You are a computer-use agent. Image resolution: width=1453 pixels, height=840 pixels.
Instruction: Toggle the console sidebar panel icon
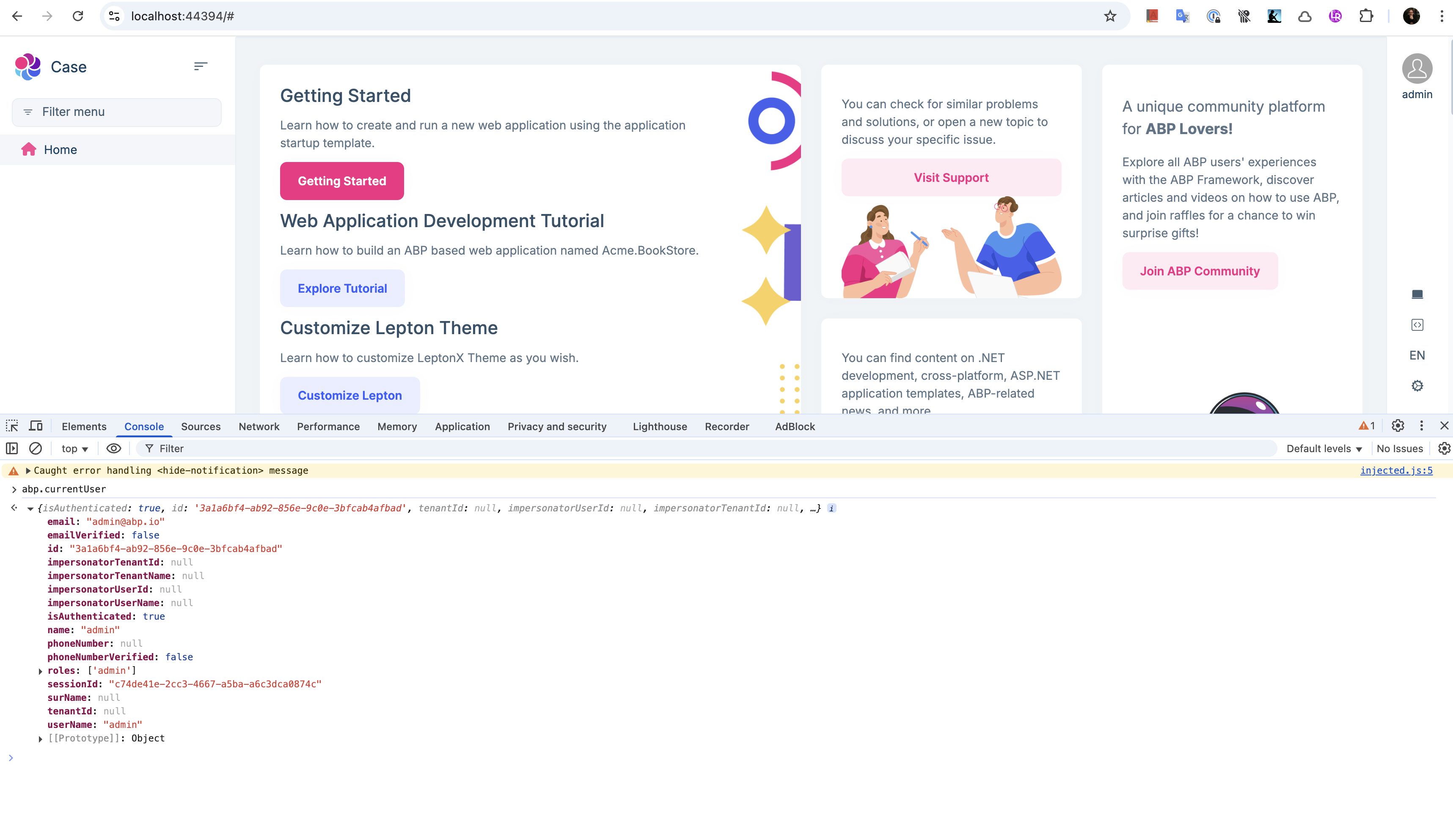pos(11,448)
